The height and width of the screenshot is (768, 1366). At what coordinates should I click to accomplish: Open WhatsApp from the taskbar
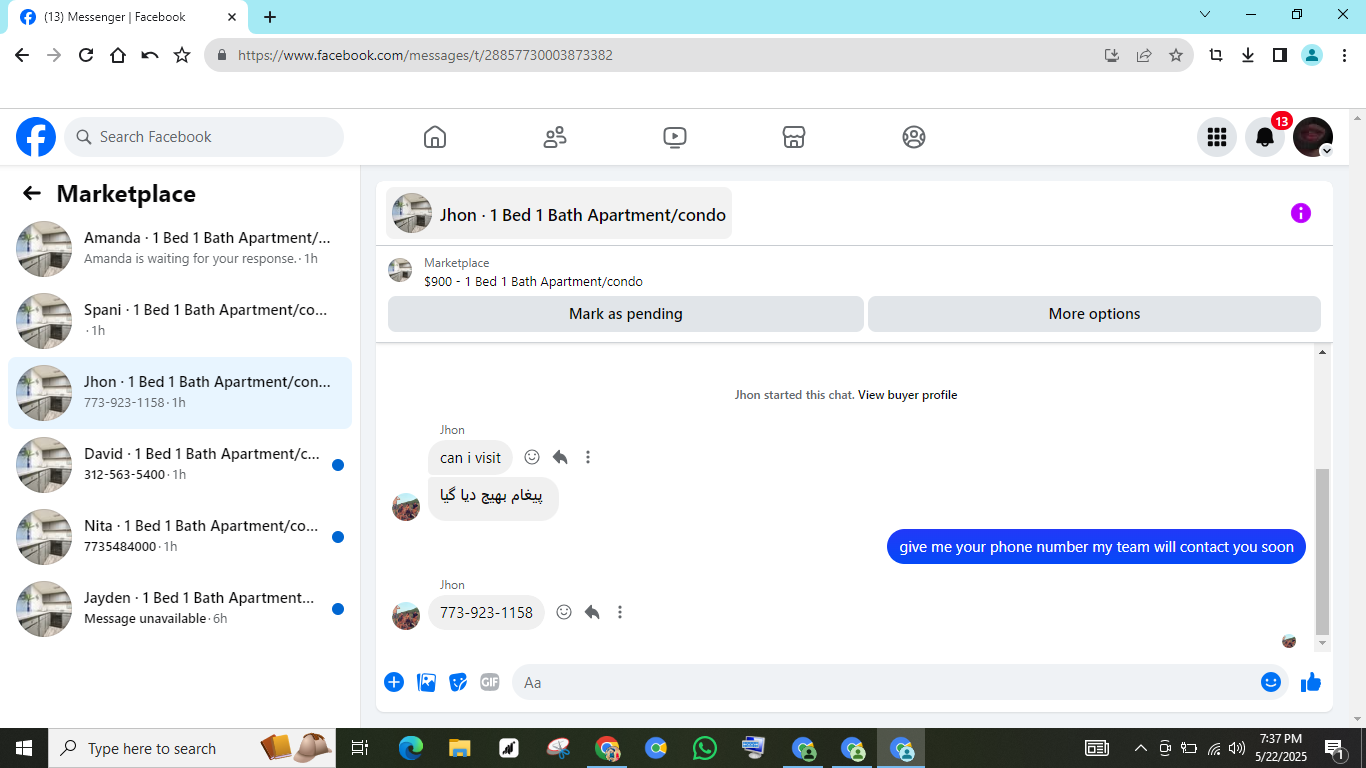tap(705, 748)
